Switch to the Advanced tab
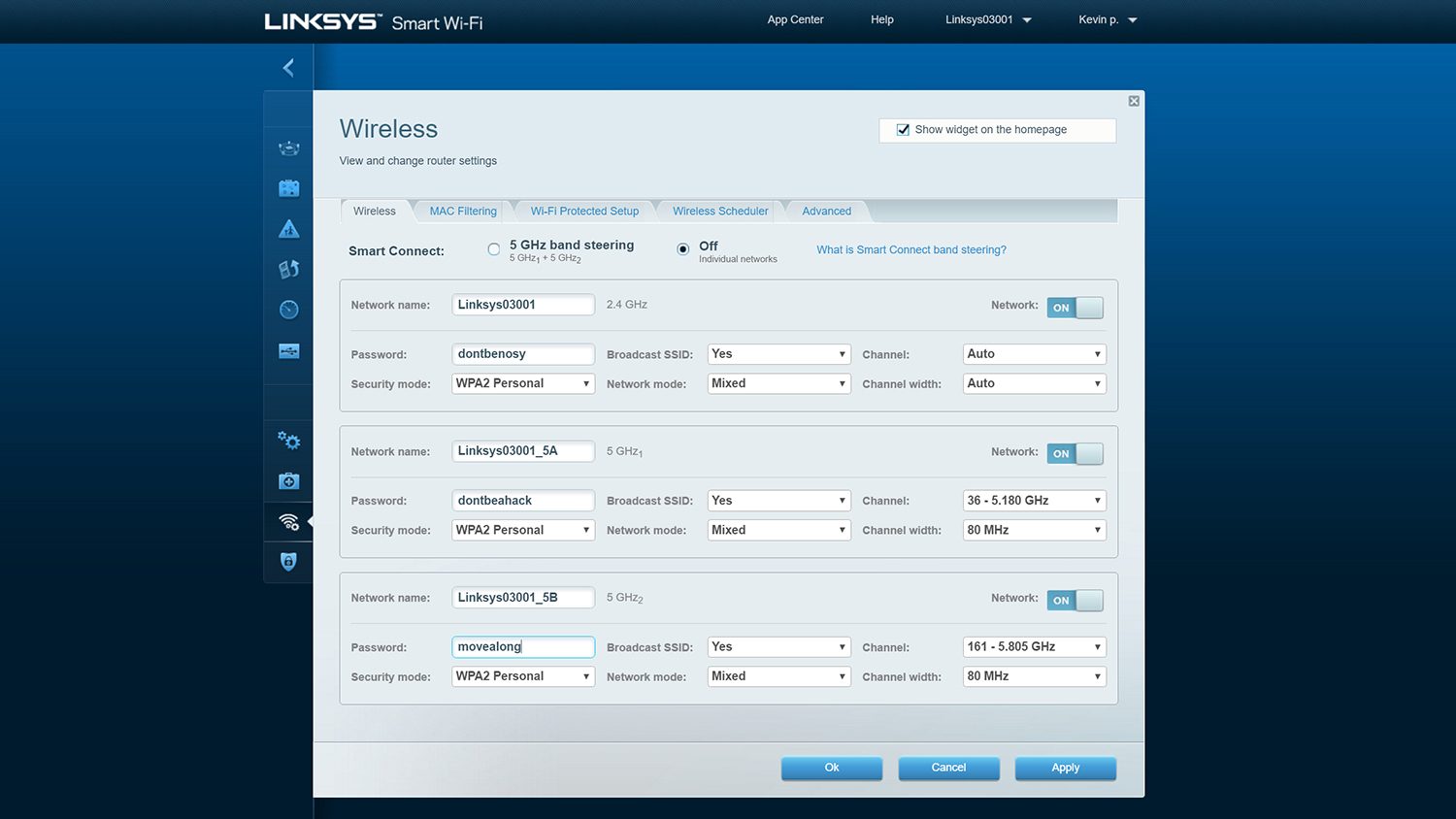The height and width of the screenshot is (819, 1456). click(826, 211)
